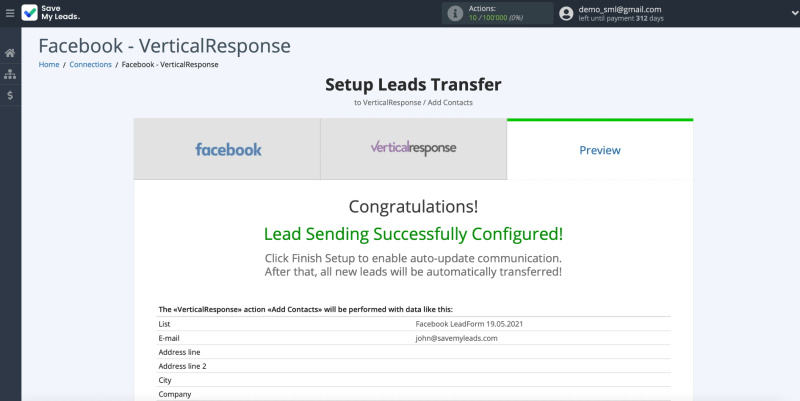Click the 'left until payment 312 days' text

(621, 18)
